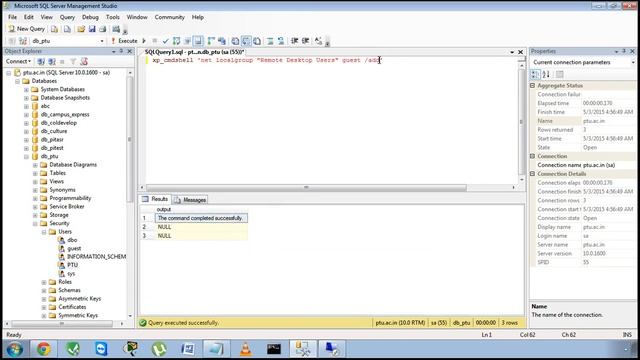Click the Object Explorer disconnect icon
The image size is (640, 360).
pos(52,61)
